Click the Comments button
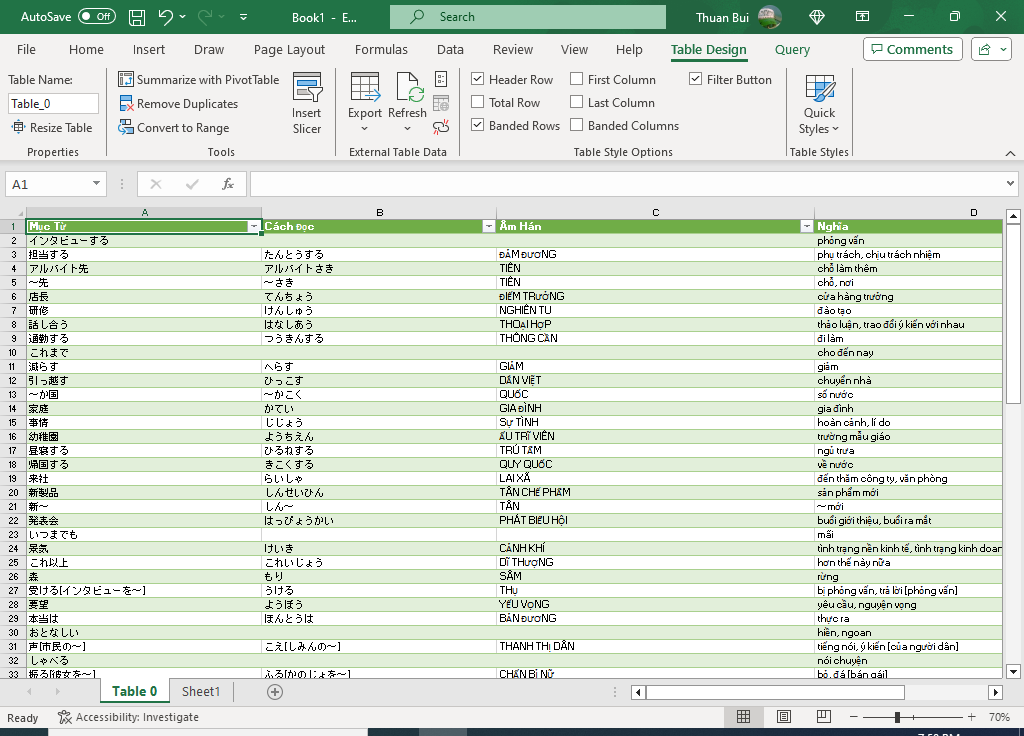The image size is (1024, 736). pos(912,50)
